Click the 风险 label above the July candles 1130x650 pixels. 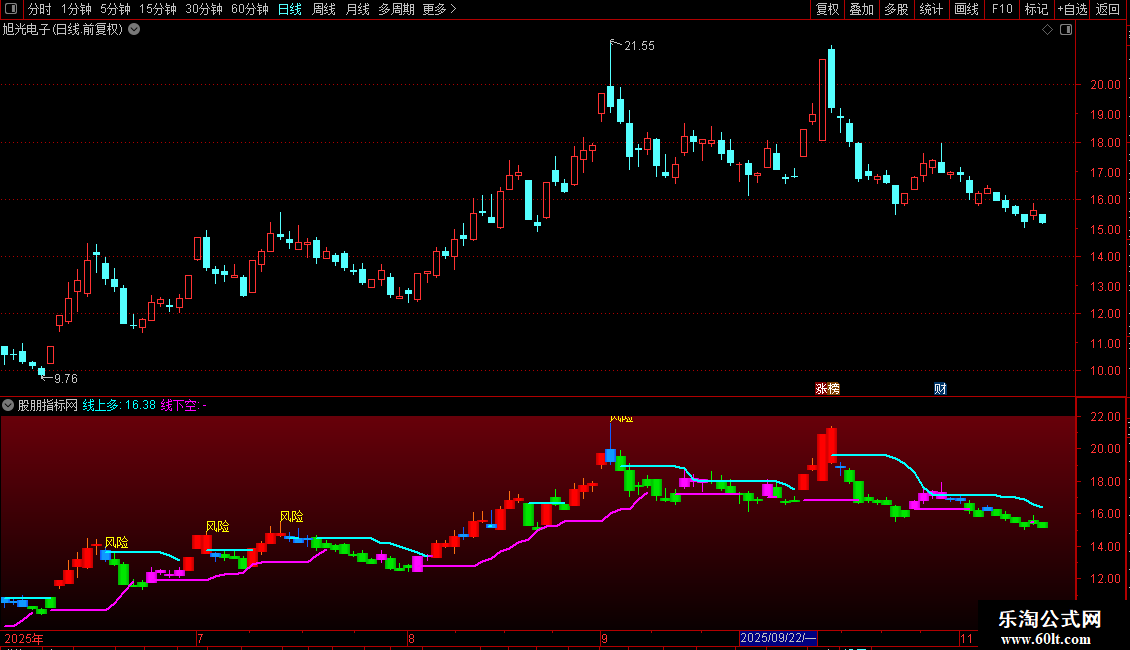(x=218, y=526)
